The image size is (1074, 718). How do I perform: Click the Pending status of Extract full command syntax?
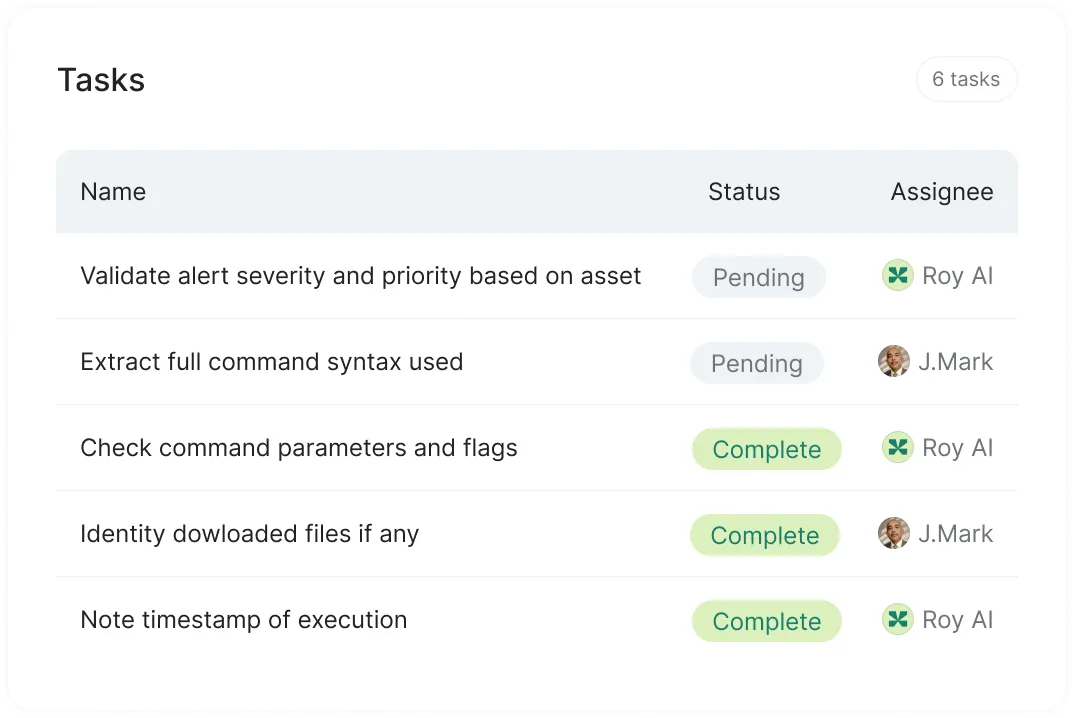tap(757, 363)
